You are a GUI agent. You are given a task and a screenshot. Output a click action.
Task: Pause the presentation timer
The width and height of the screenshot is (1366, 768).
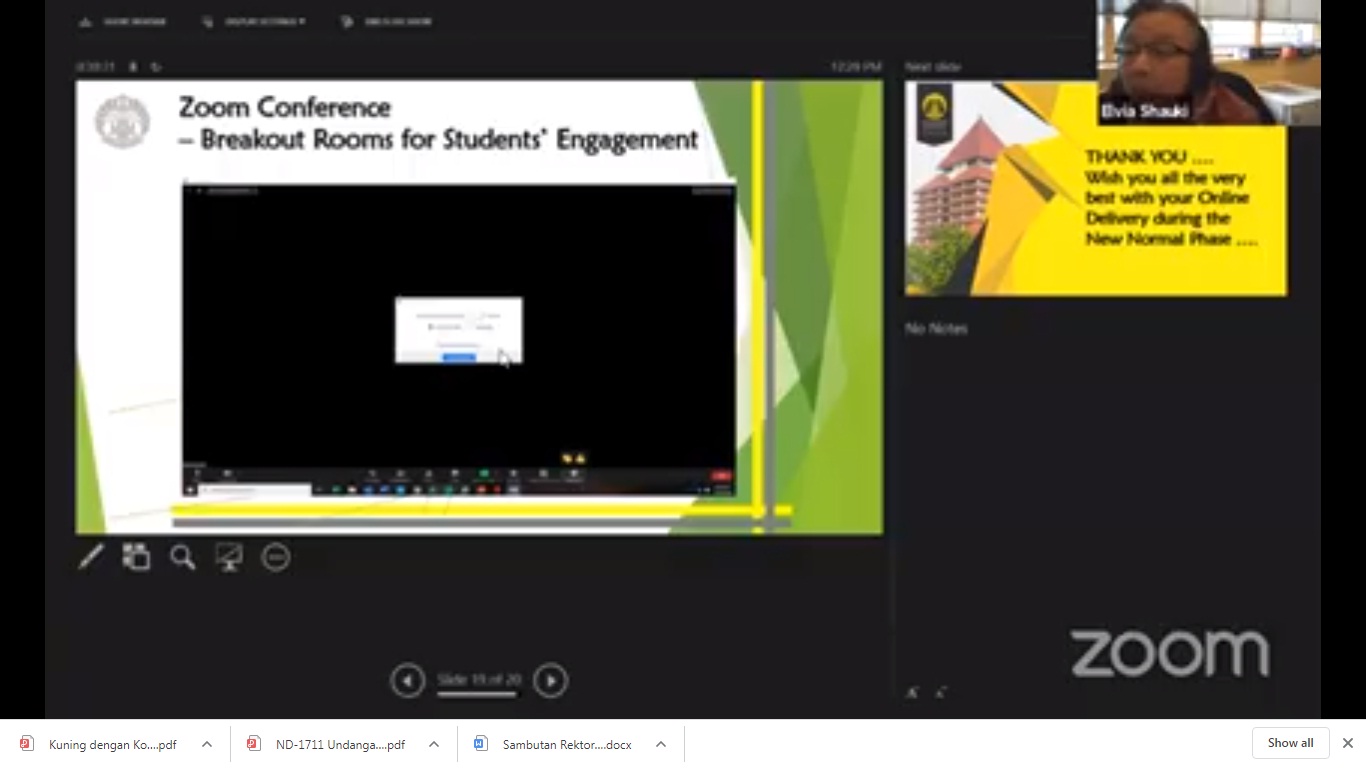pyautogui.click(x=135, y=67)
